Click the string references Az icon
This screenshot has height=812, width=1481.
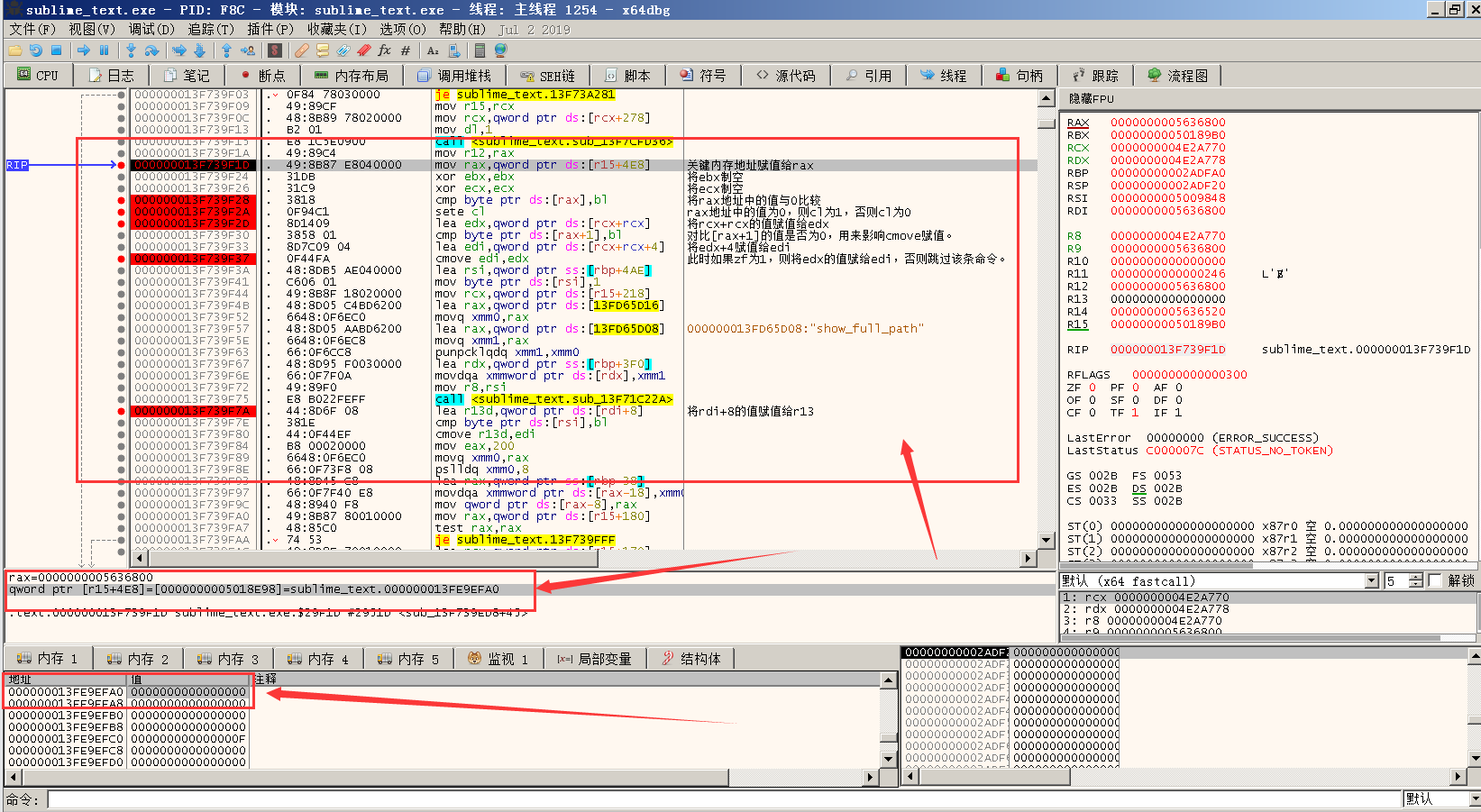pos(433,50)
